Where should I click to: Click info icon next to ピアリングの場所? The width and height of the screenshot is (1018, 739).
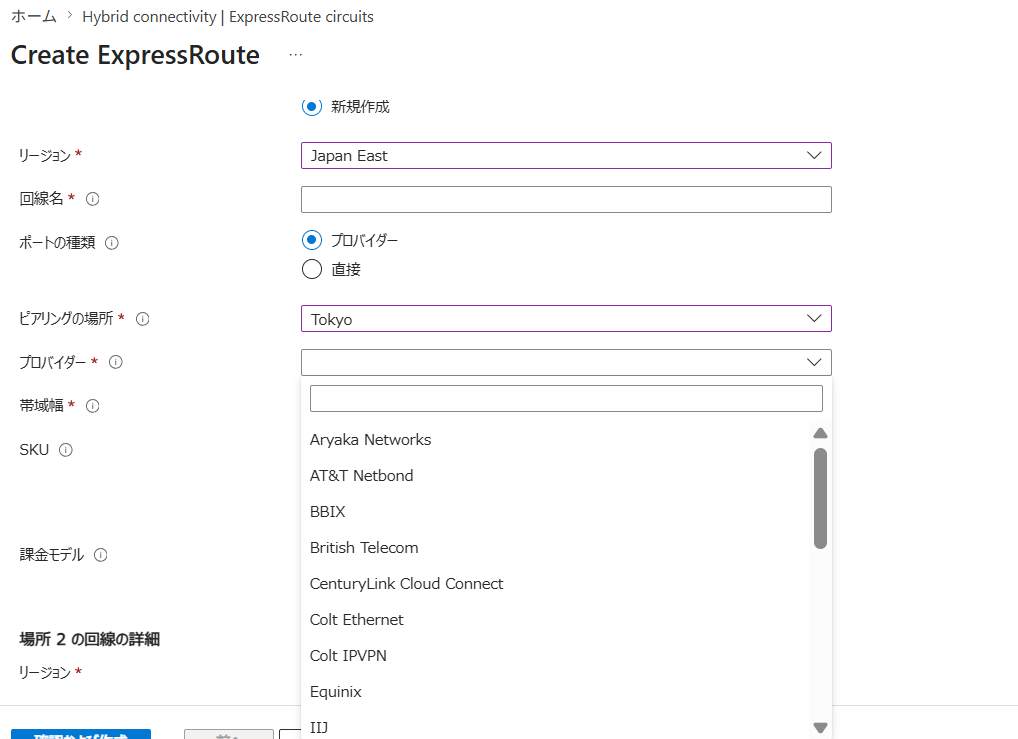pyautogui.click(x=142, y=319)
